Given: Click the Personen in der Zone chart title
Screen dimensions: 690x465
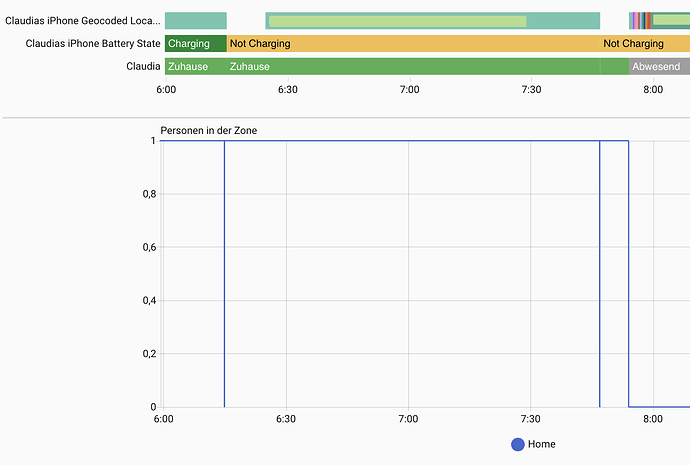Looking at the screenshot, I should pos(209,130).
